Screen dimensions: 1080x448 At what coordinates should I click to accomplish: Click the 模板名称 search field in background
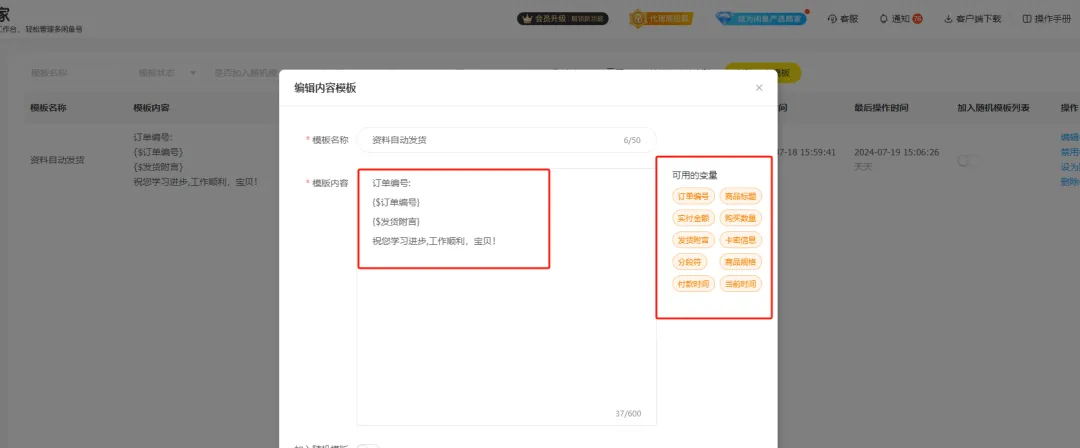[72, 72]
